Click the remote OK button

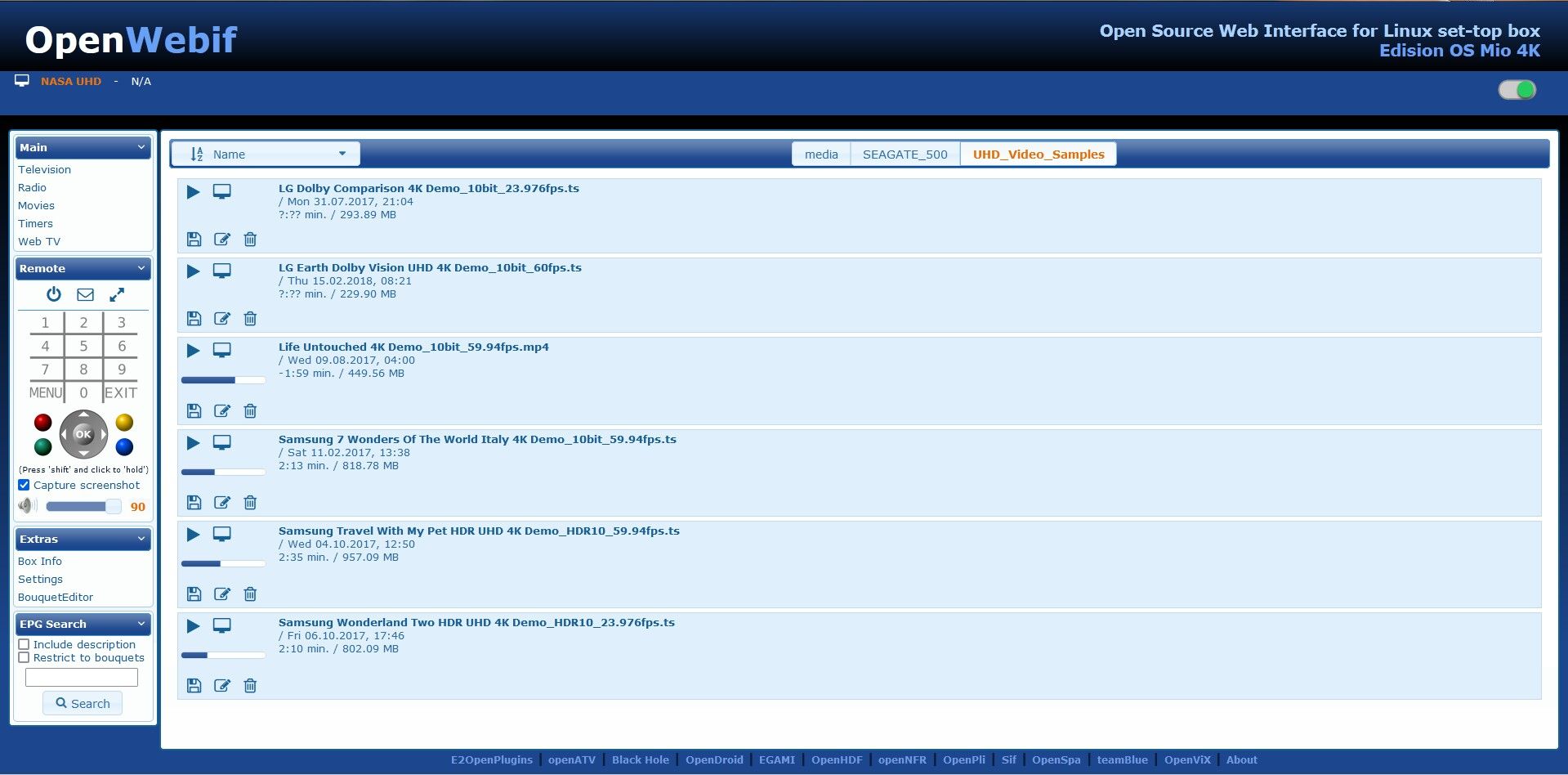(x=83, y=434)
